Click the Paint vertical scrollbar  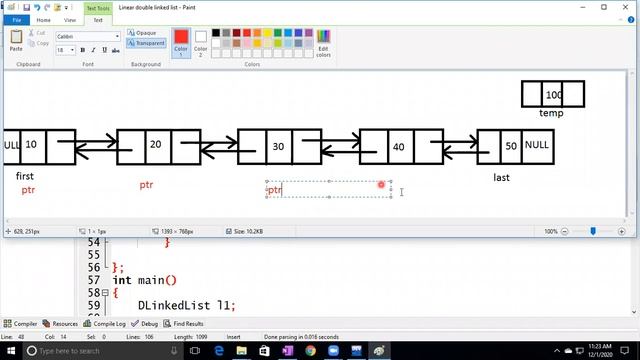pyautogui.click(x=631, y=145)
